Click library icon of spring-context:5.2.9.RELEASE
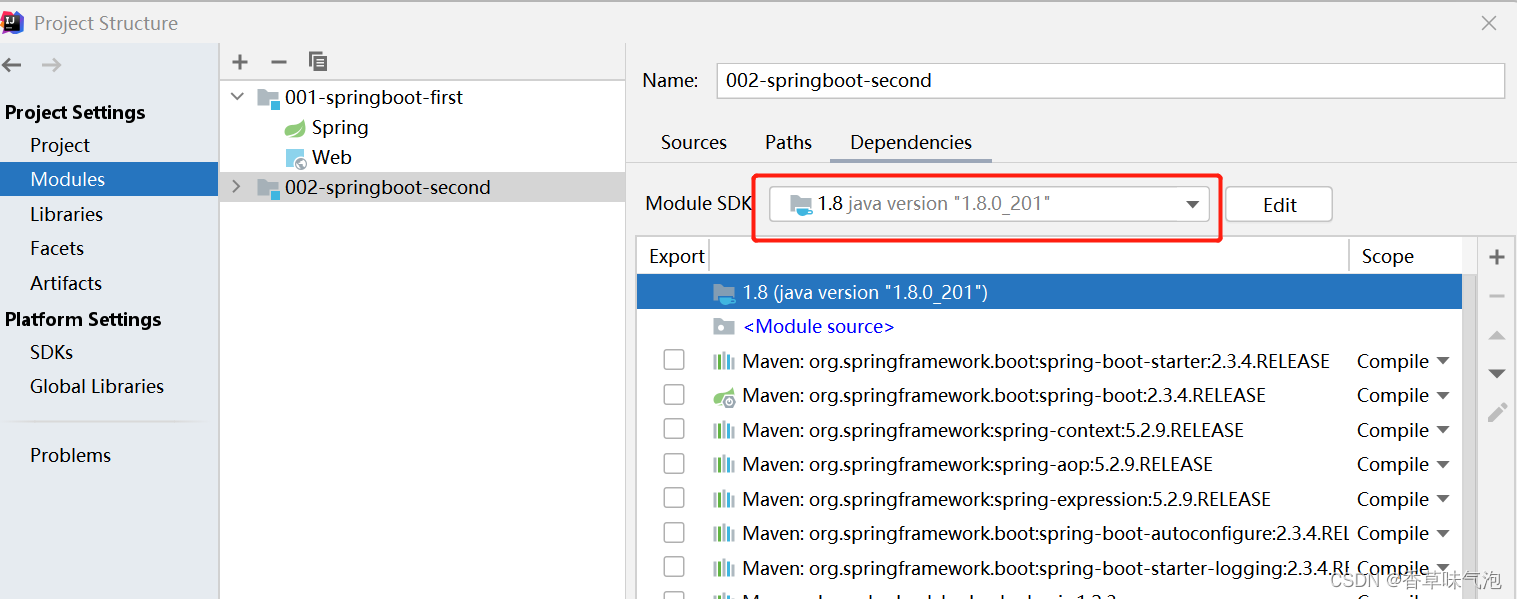 pyautogui.click(x=724, y=431)
